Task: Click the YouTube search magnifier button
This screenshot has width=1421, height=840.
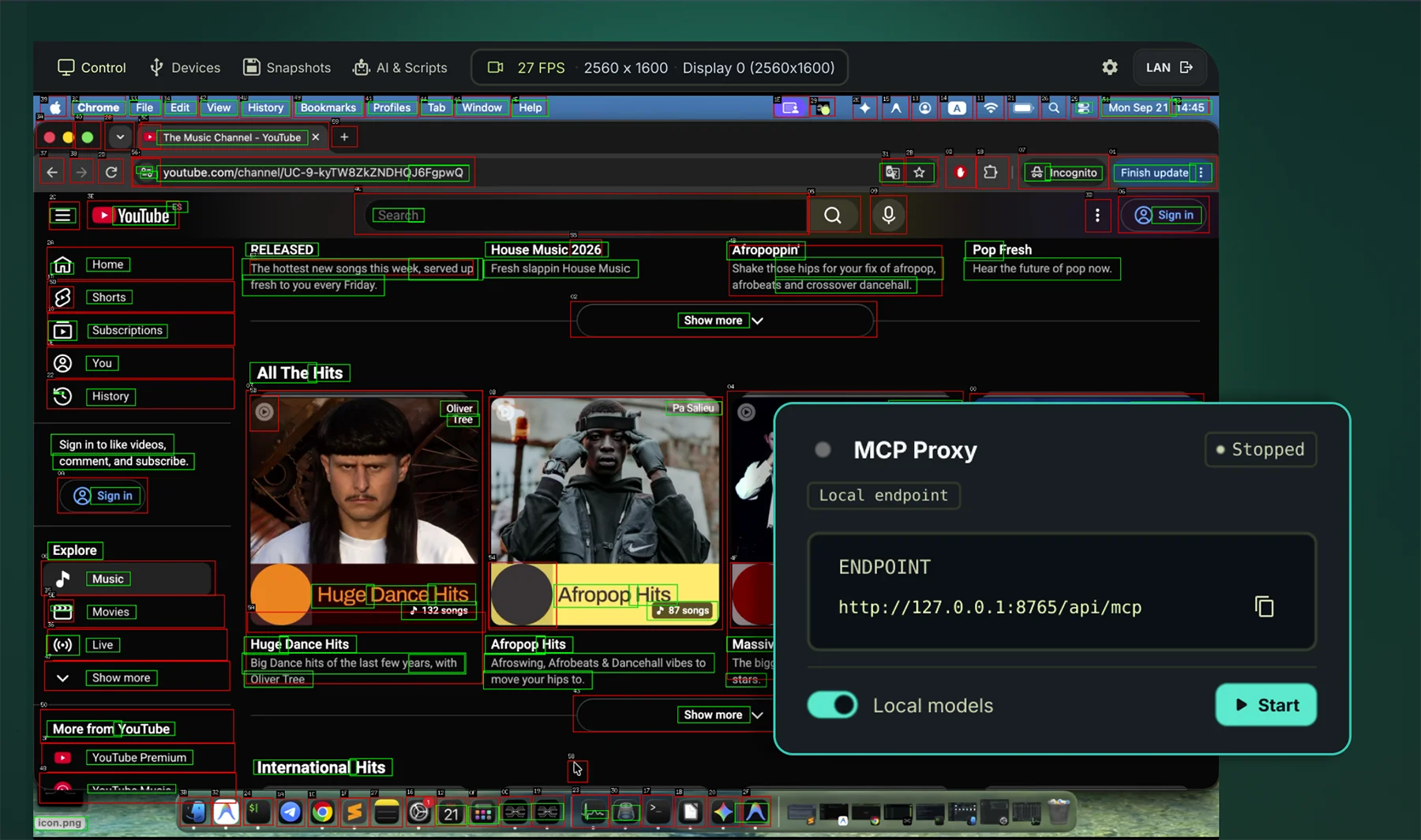Action: [833, 216]
